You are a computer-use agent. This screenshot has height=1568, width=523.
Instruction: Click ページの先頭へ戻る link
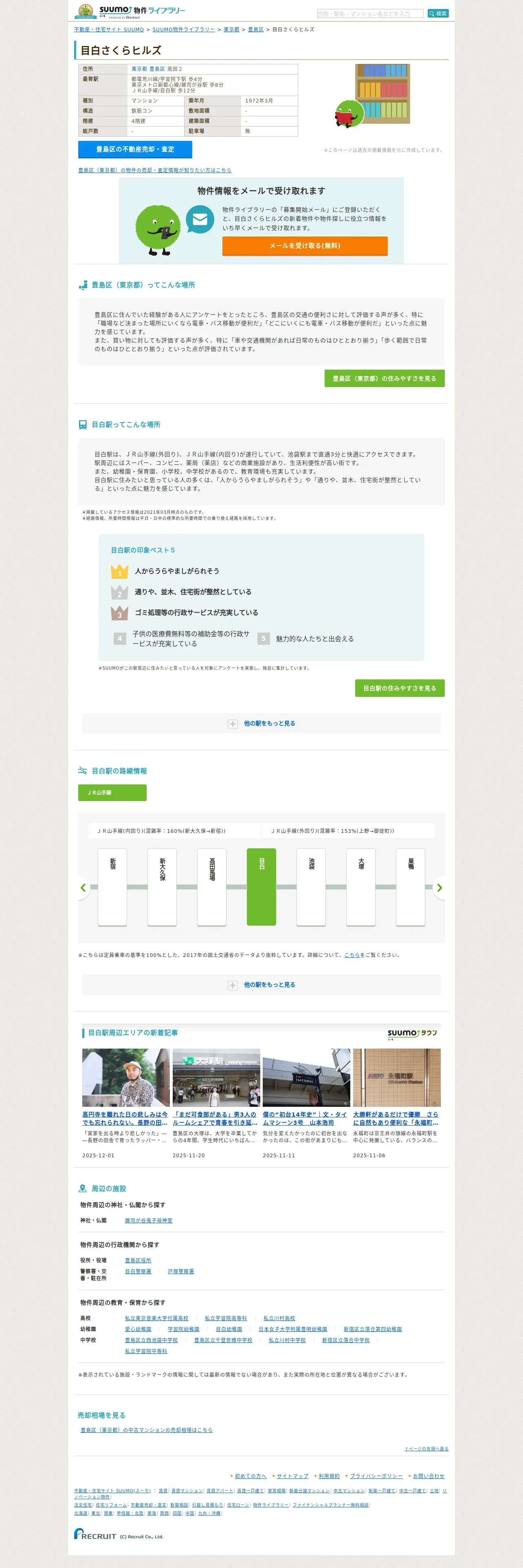tap(427, 1449)
